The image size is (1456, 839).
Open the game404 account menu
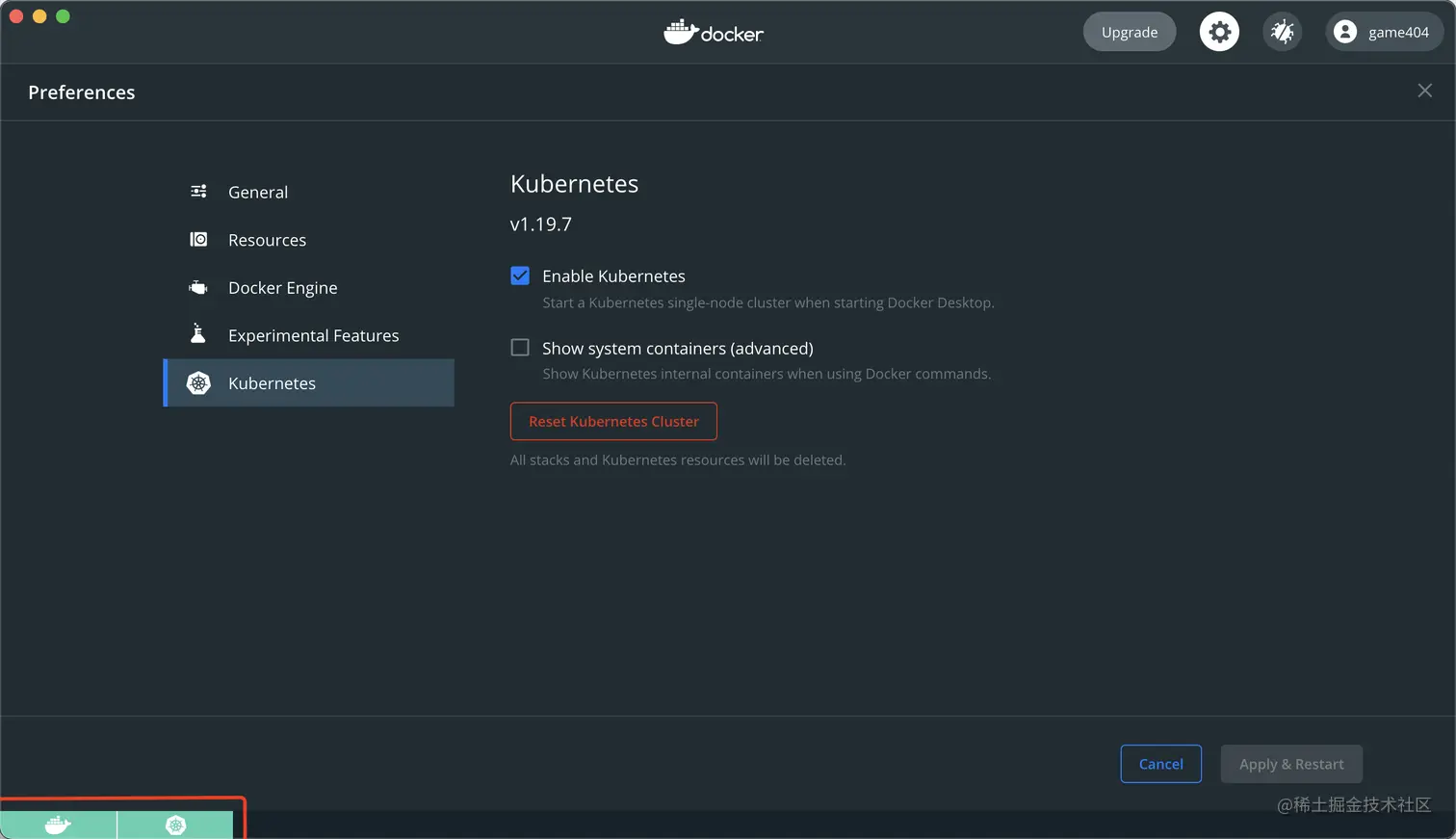pos(1384,31)
